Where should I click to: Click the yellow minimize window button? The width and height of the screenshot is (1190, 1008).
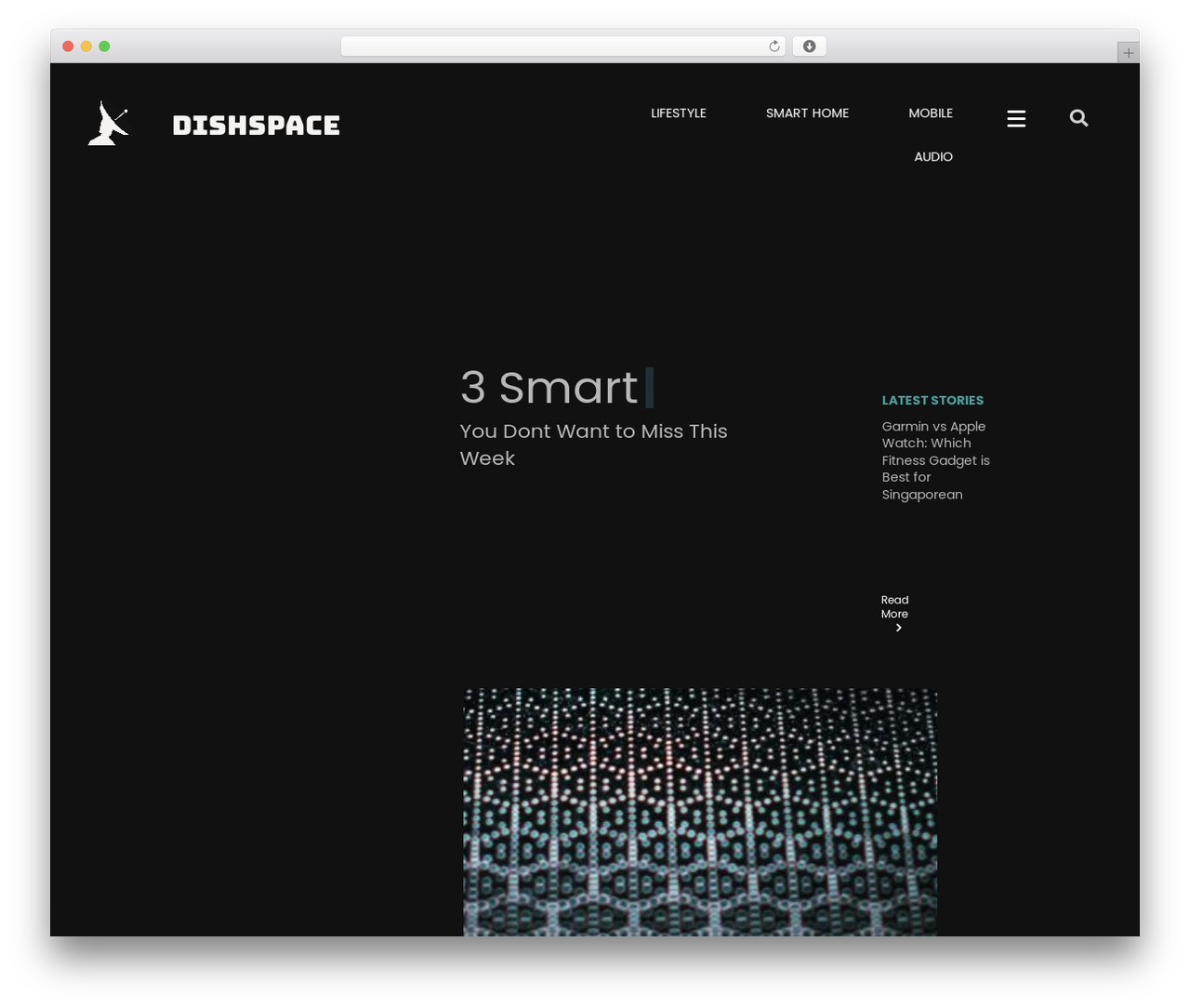click(86, 46)
